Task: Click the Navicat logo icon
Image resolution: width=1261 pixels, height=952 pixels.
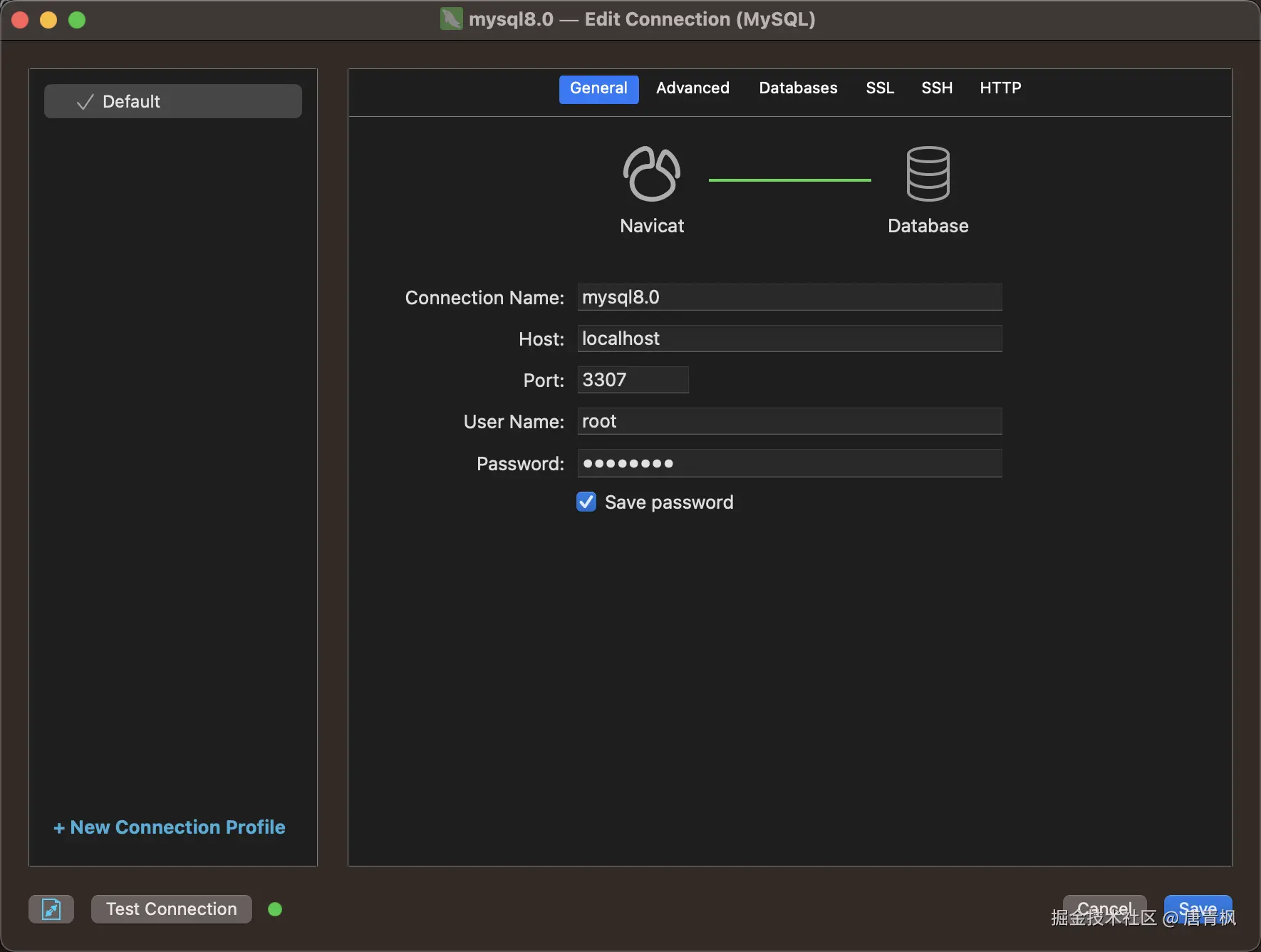Action: (x=652, y=174)
